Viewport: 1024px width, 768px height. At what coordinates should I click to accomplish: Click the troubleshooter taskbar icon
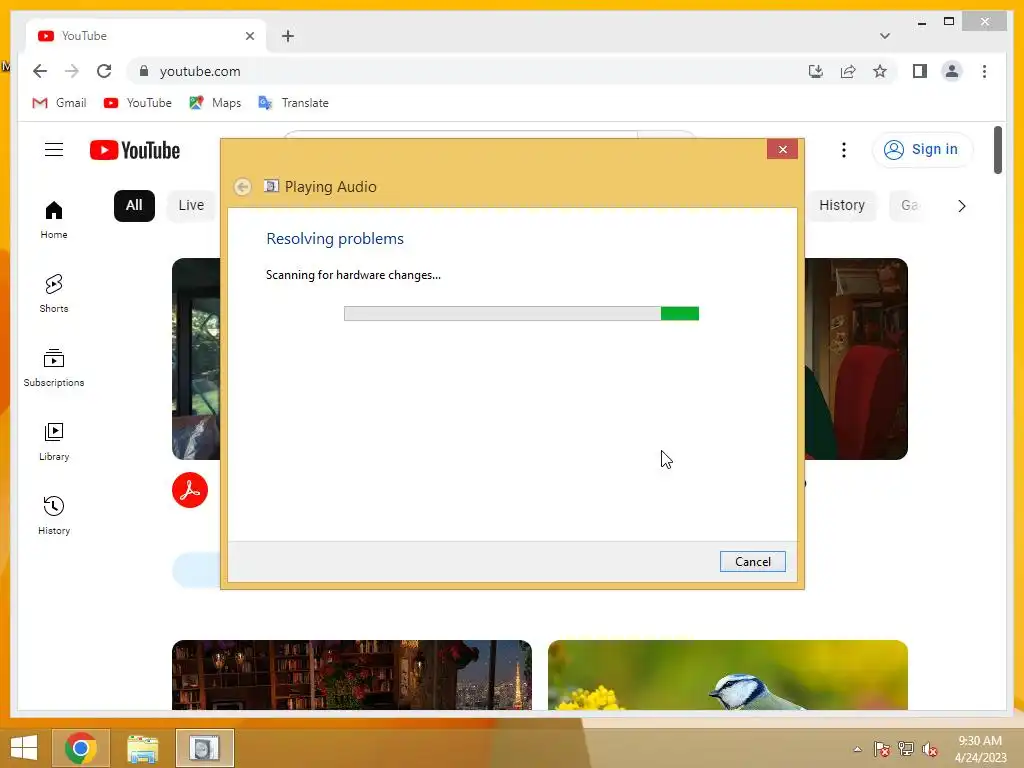(x=204, y=748)
